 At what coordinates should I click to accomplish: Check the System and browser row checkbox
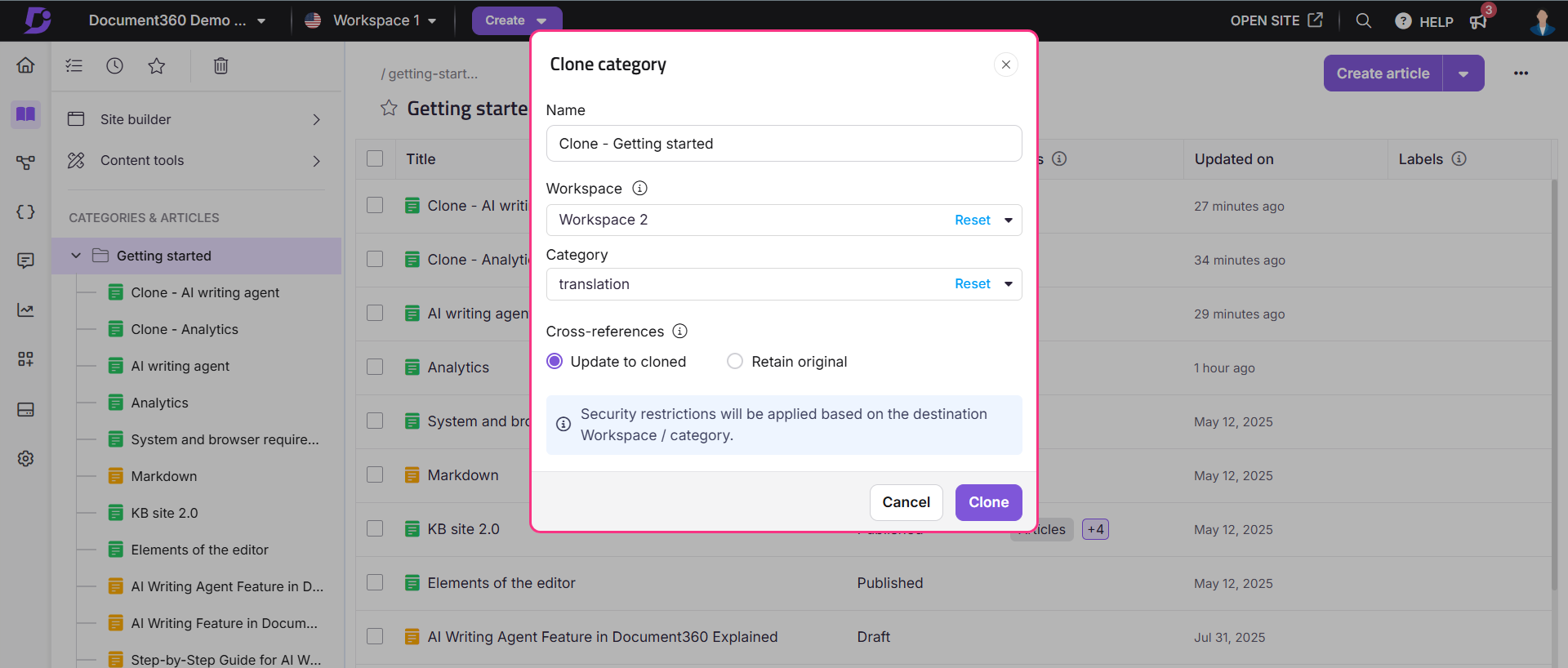pos(375,421)
